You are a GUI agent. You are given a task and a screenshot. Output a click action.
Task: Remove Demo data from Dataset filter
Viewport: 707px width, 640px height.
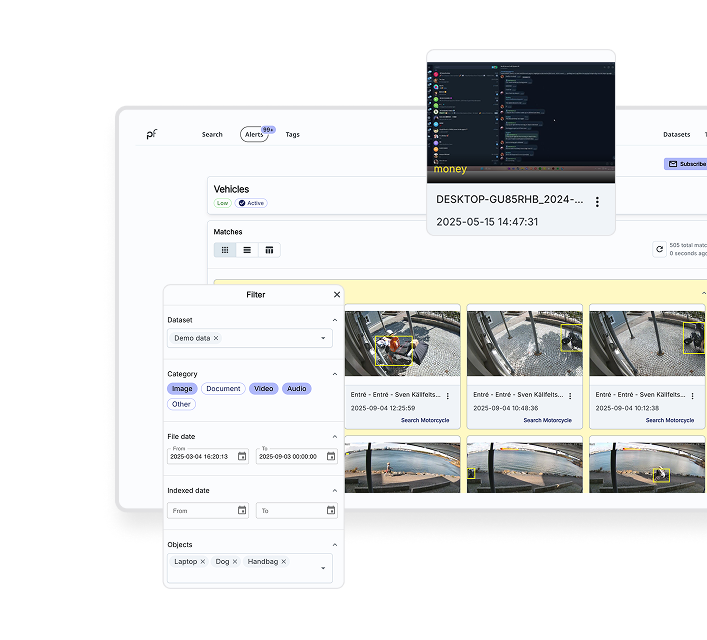click(216, 338)
